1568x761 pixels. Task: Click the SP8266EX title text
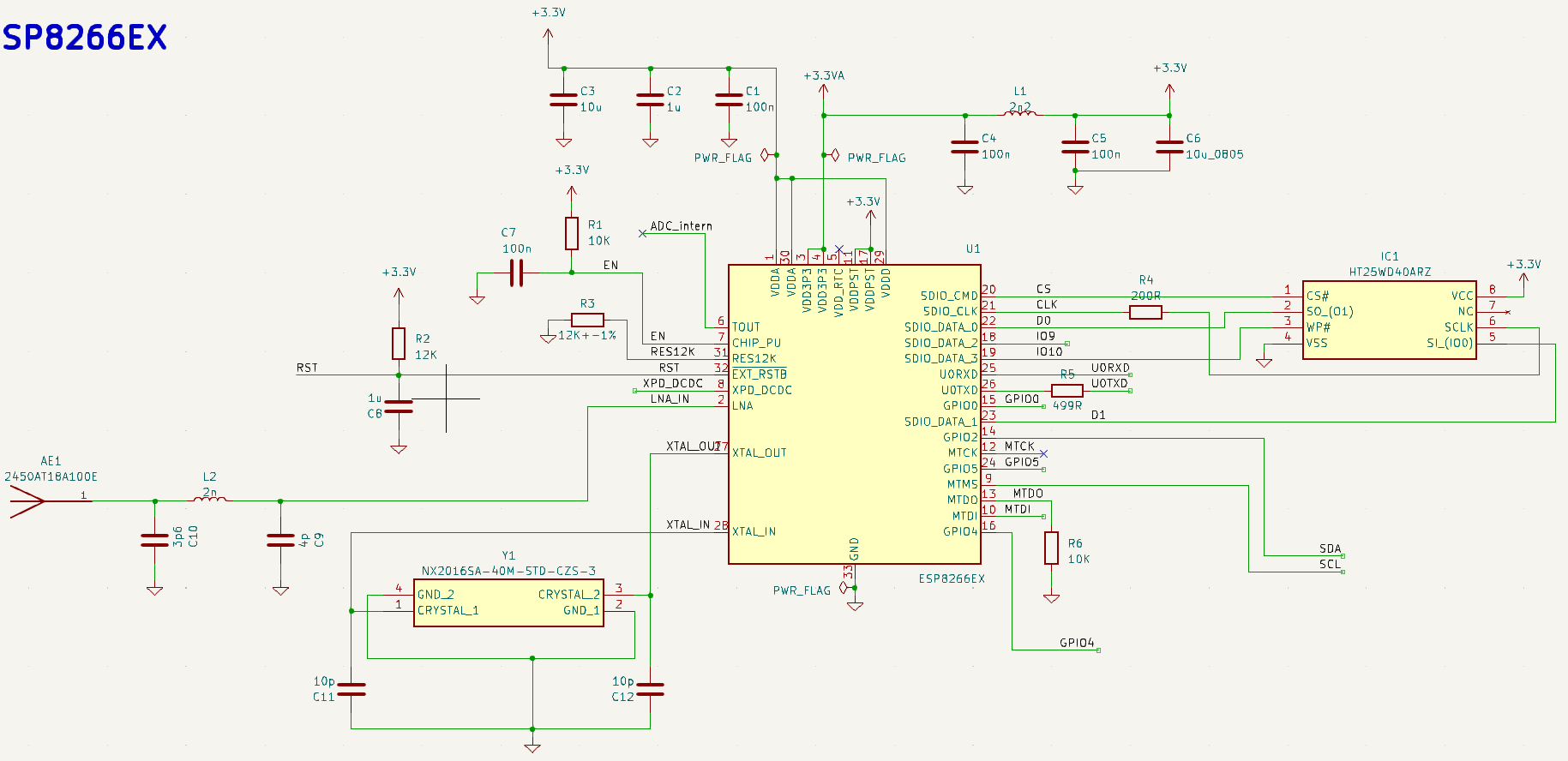point(85,37)
